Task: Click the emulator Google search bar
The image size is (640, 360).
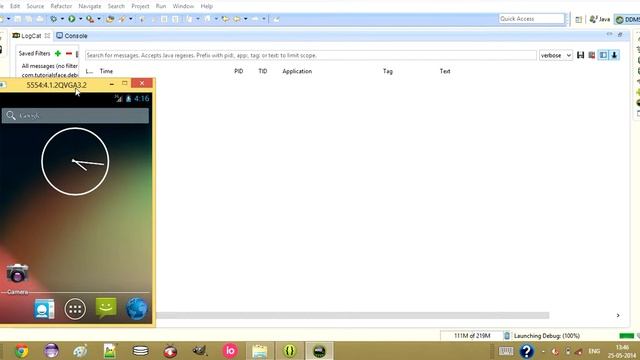Action: [x=75, y=116]
